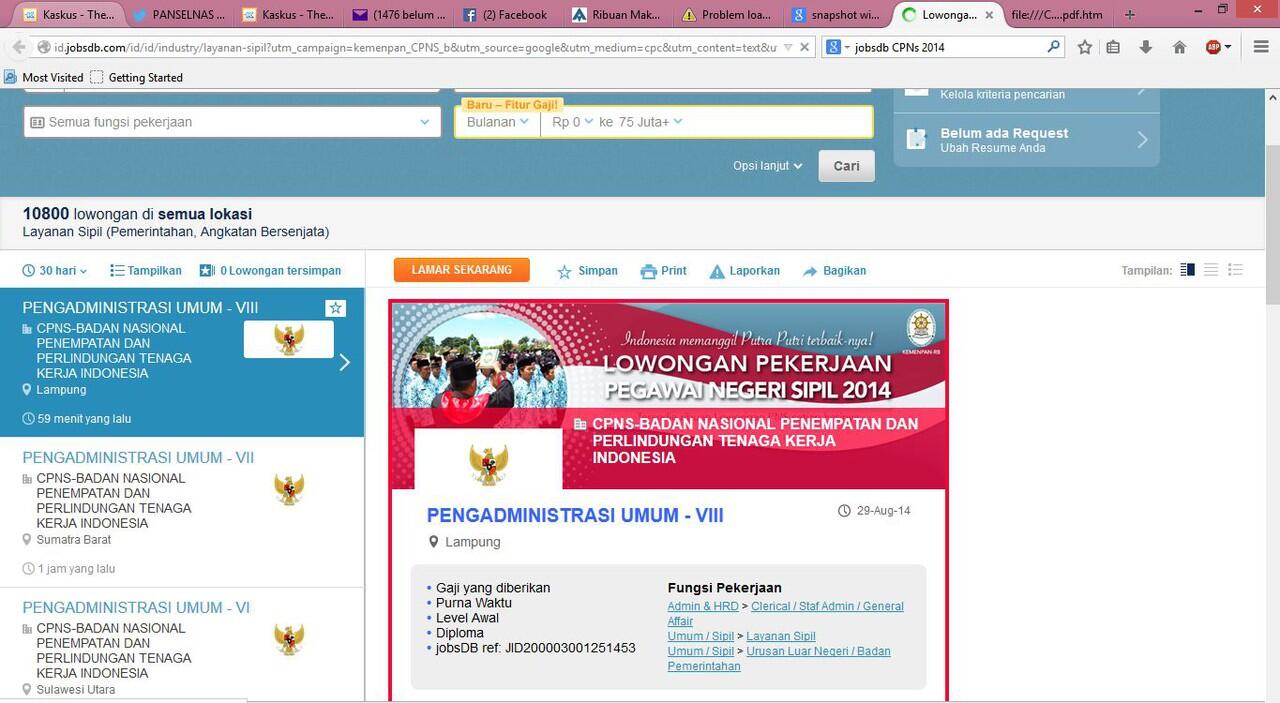The width and height of the screenshot is (1280, 703).
Task: Switch to the snapshot wi... tab
Action: pyautogui.click(x=837, y=15)
